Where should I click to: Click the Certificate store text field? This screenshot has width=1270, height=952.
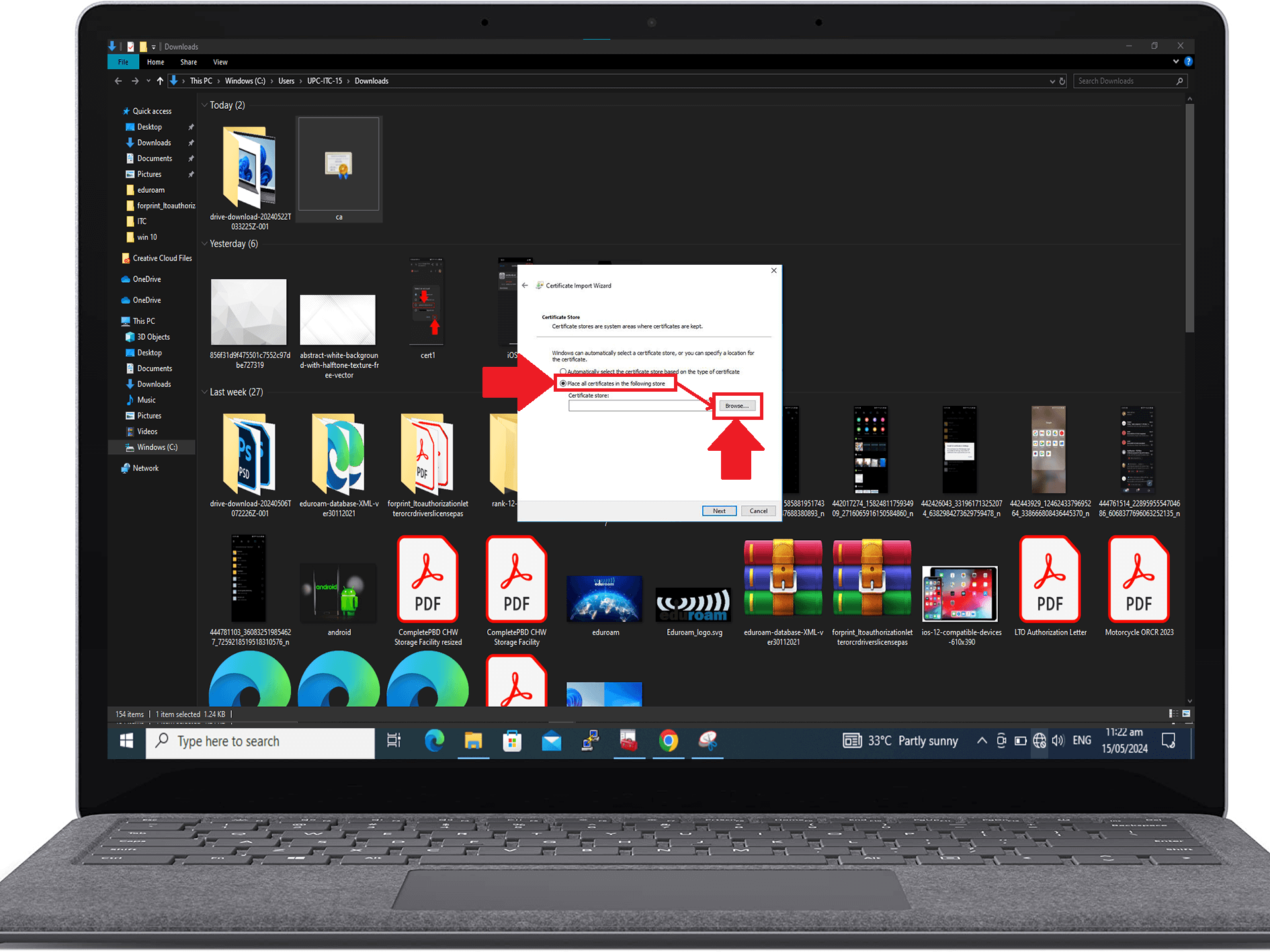point(642,406)
